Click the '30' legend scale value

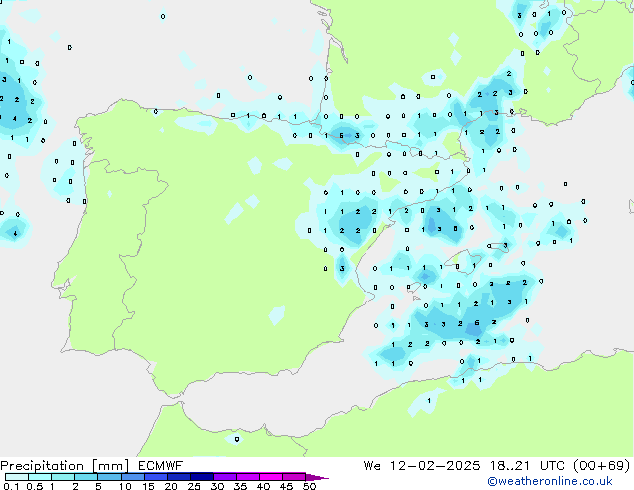pyautogui.click(x=217, y=486)
